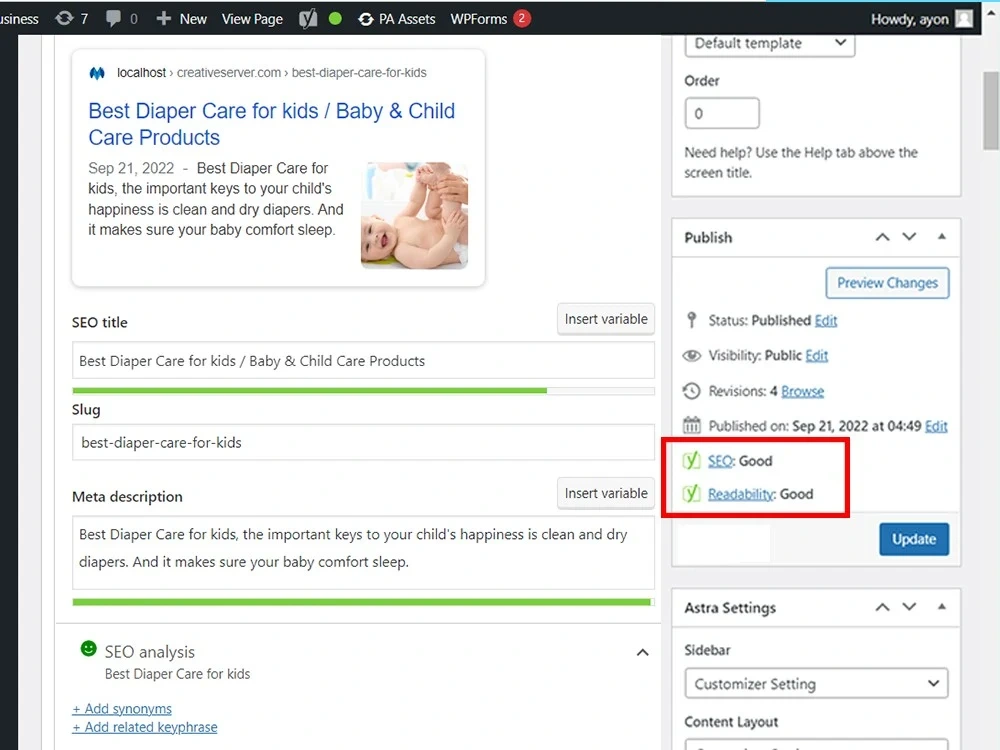Click the Published on calendar icon
The width and height of the screenshot is (1000, 750).
click(691, 425)
